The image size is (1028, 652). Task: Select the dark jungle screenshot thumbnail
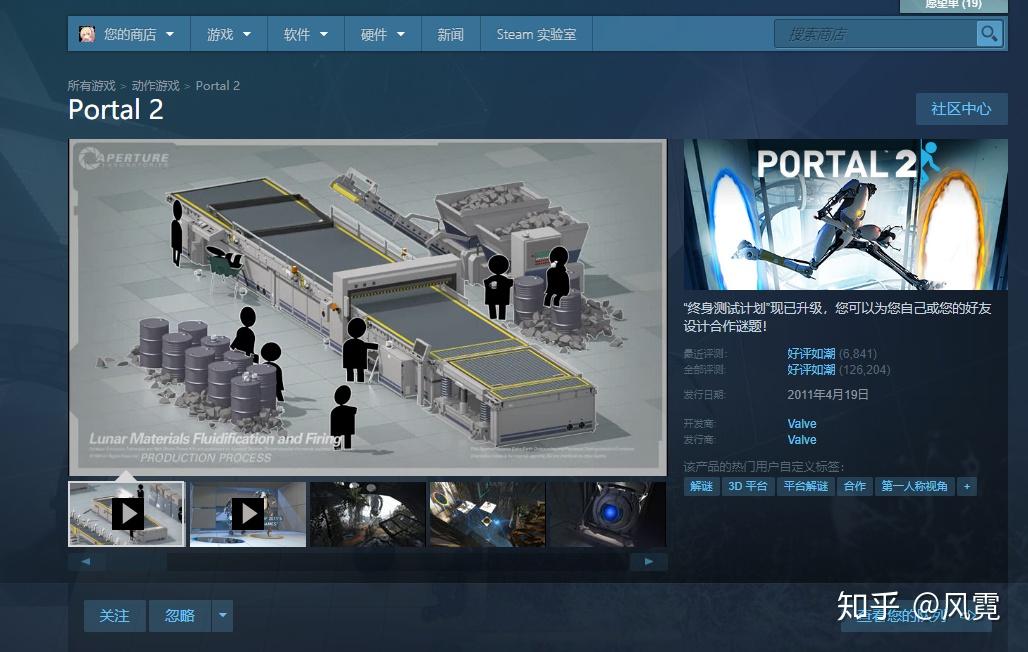pos(368,514)
